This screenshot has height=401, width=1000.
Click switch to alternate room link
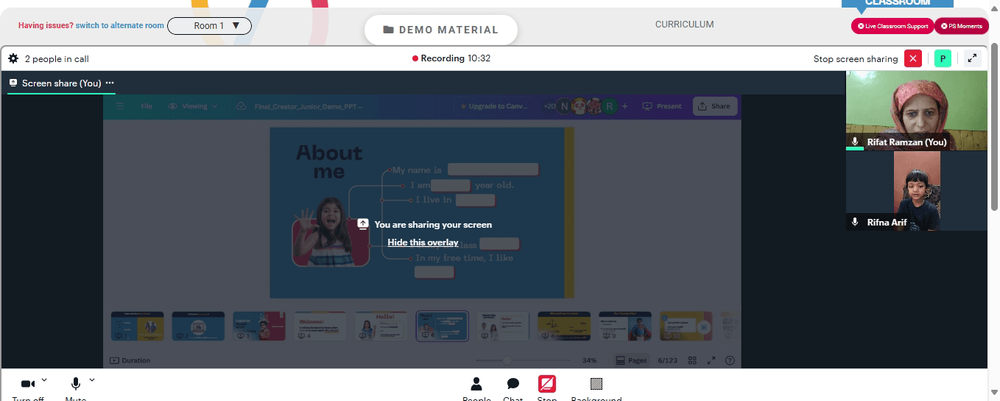tap(120, 26)
